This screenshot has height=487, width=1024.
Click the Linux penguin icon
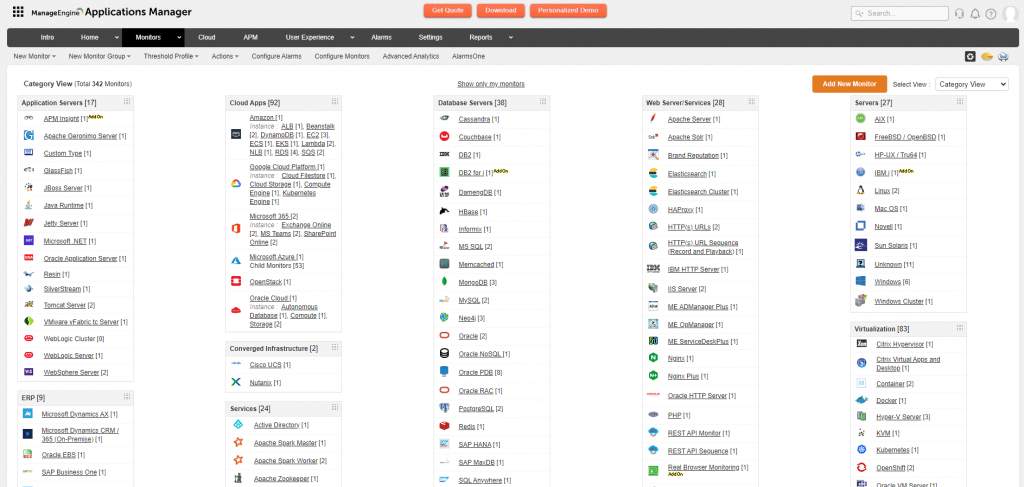coord(861,191)
